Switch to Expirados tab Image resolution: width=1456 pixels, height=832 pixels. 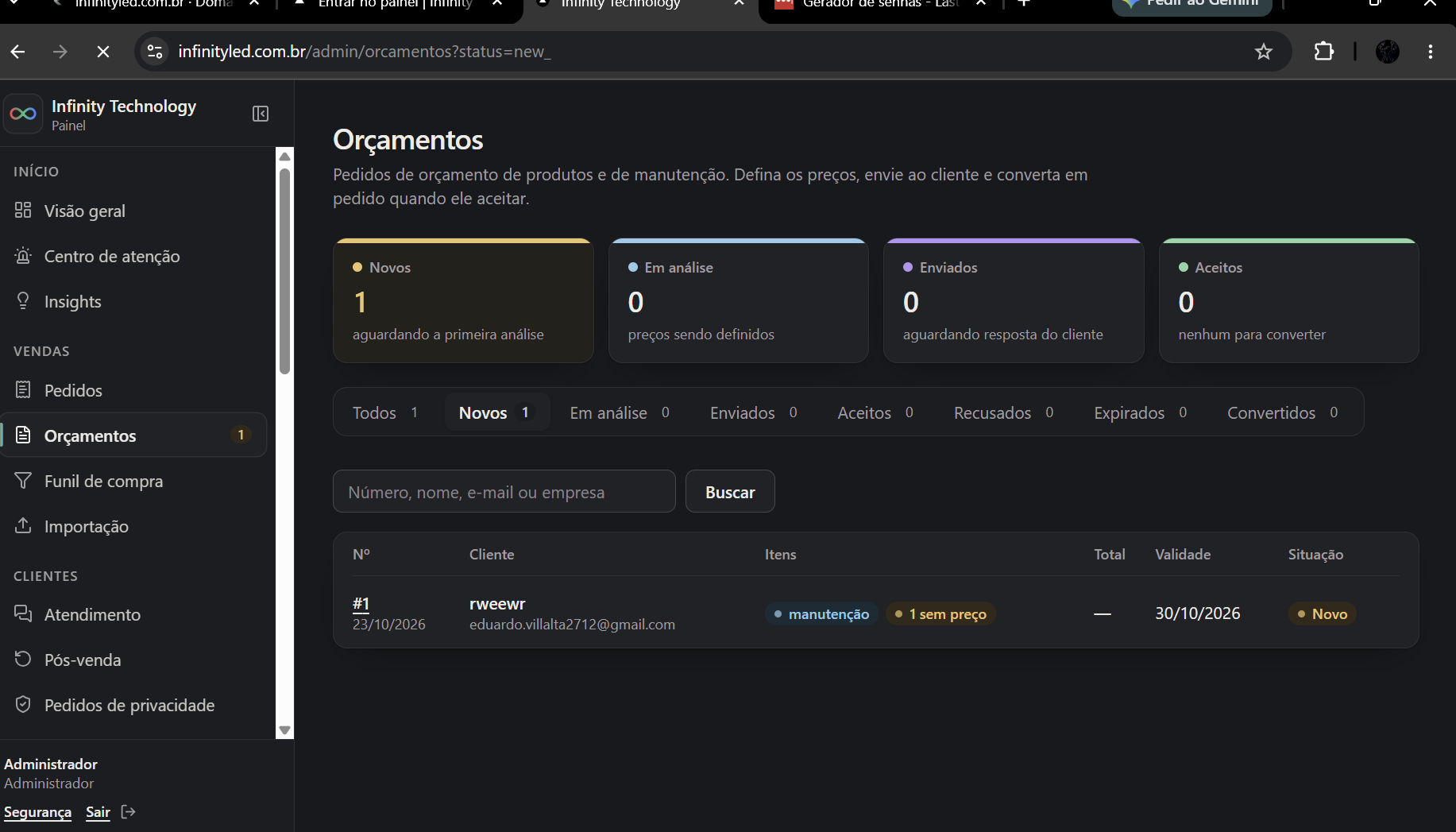coord(1141,412)
